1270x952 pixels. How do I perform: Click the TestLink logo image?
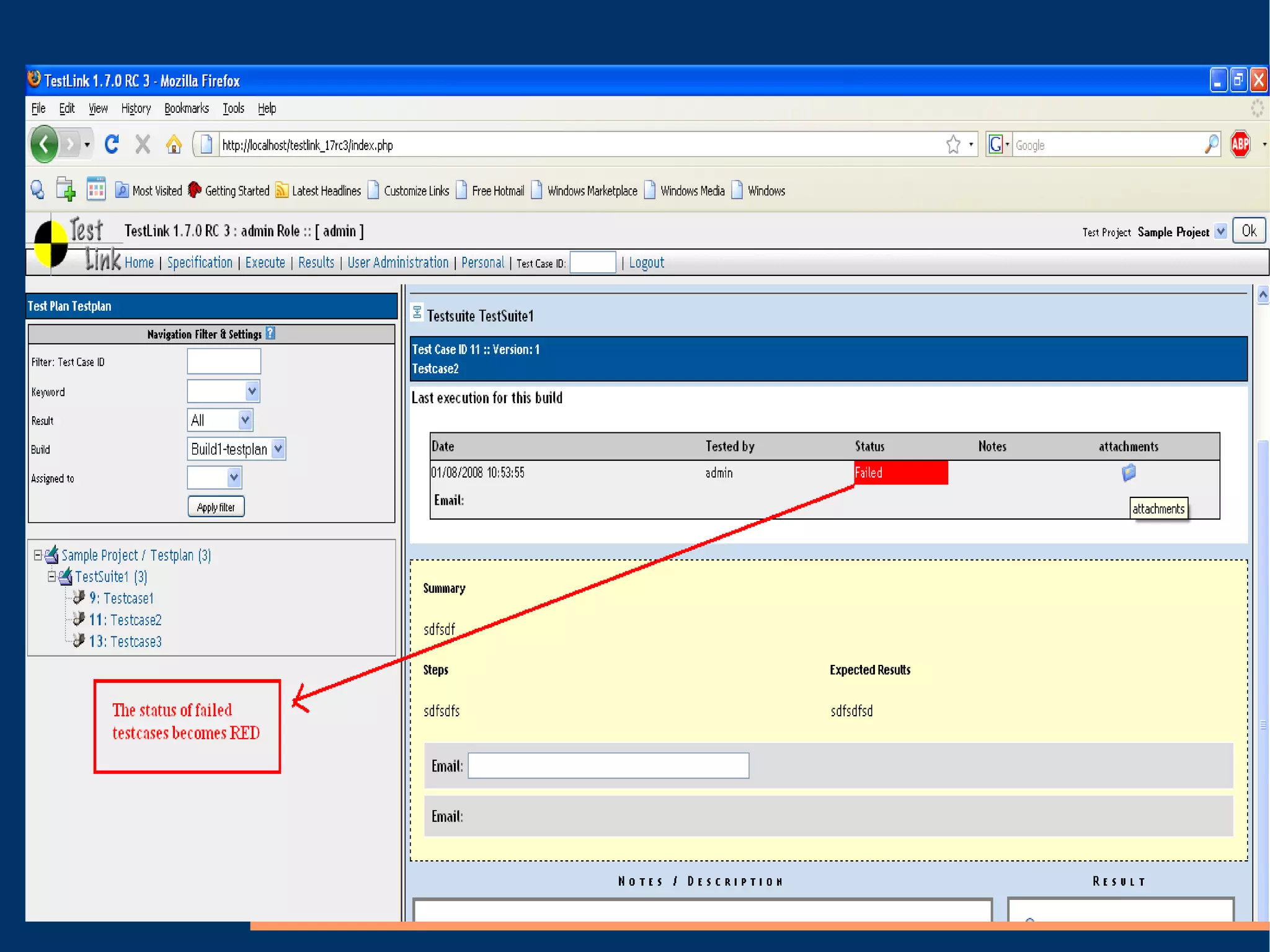pyautogui.click(x=76, y=245)
